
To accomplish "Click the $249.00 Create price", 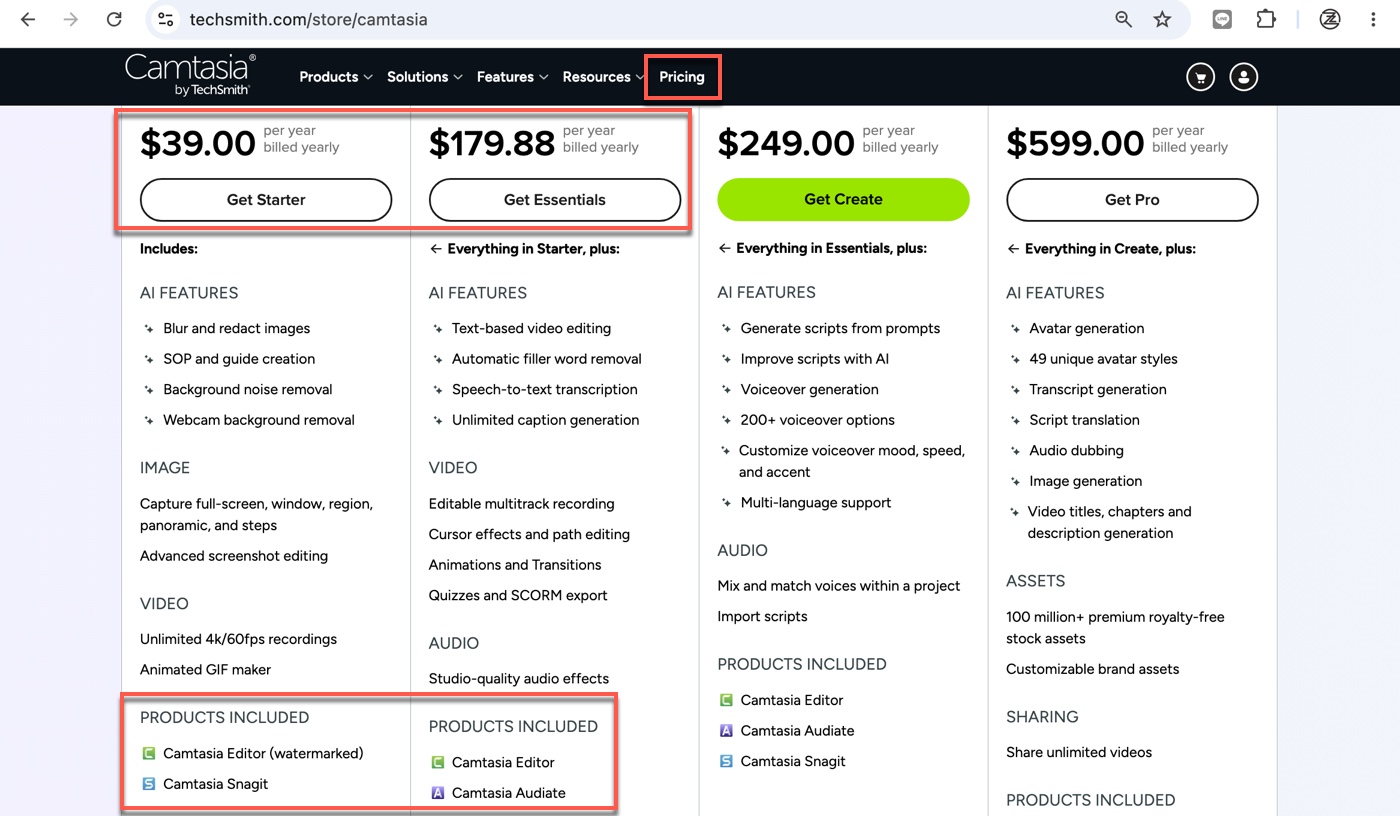I will coord(786,143).
